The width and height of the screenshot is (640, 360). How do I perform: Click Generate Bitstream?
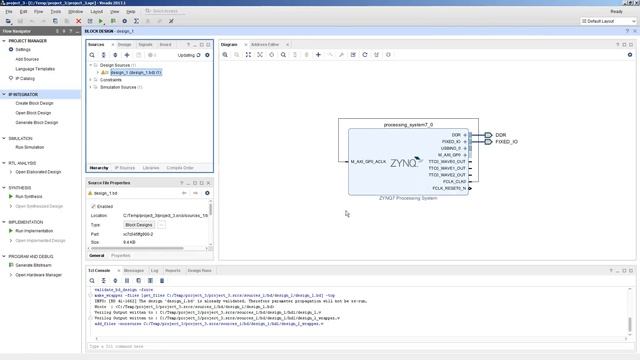click(x=33, y=265)
